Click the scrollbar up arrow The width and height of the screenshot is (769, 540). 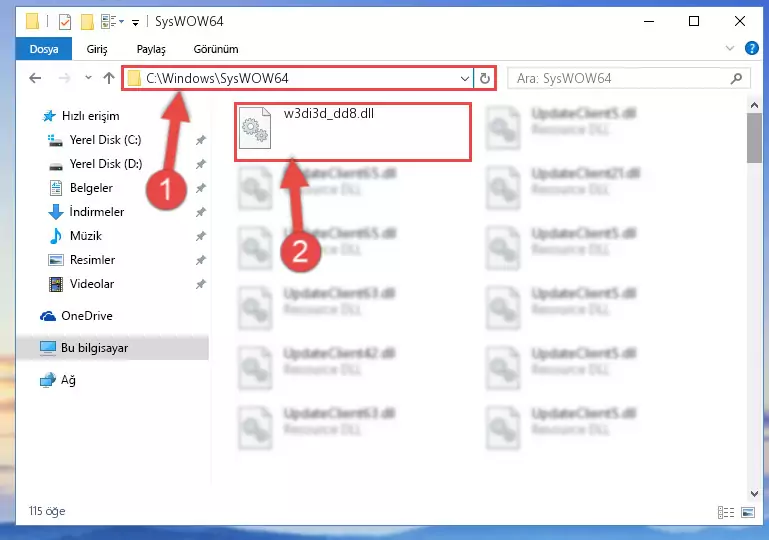754,105
